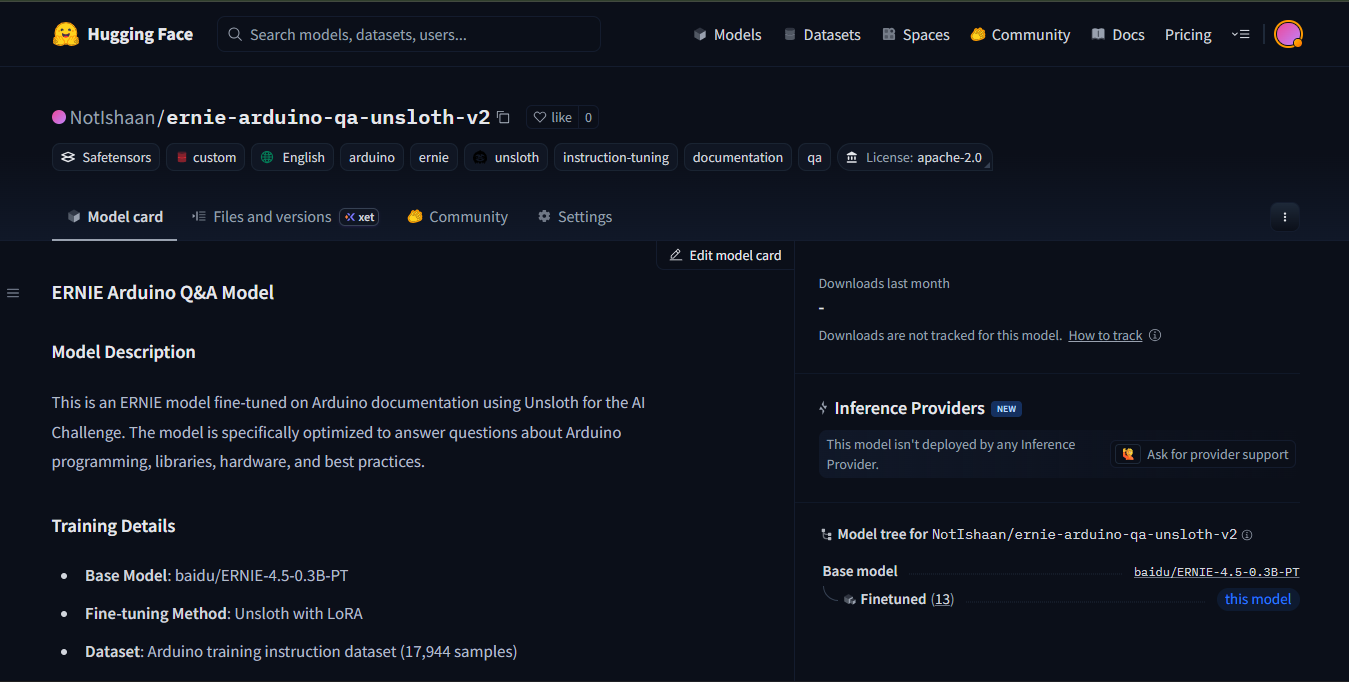This screenshot has width=1349, height=682.
Task: Open the Spaces nav item
Action: click(x=916, y=34)
